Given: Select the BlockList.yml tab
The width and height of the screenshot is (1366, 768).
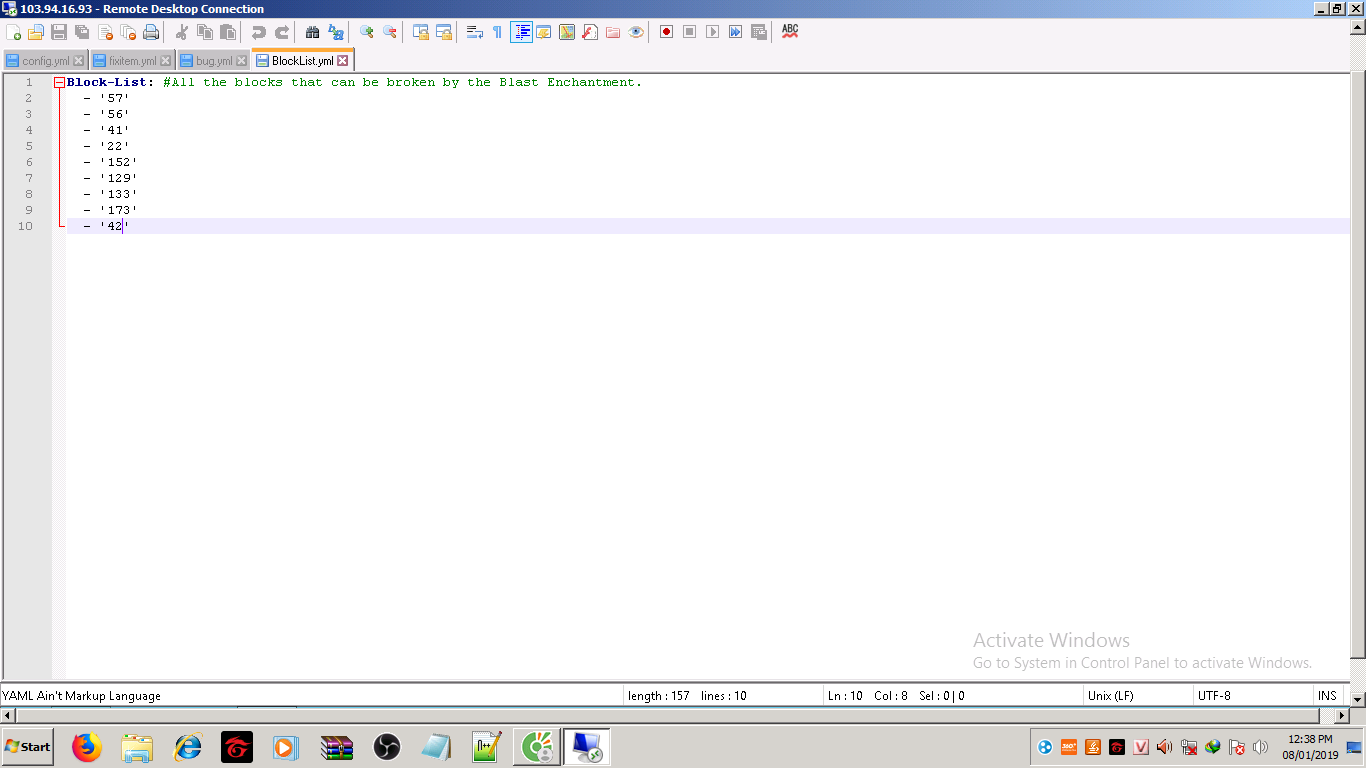Looking at the screenshot, I should click(x=303, y=60).
